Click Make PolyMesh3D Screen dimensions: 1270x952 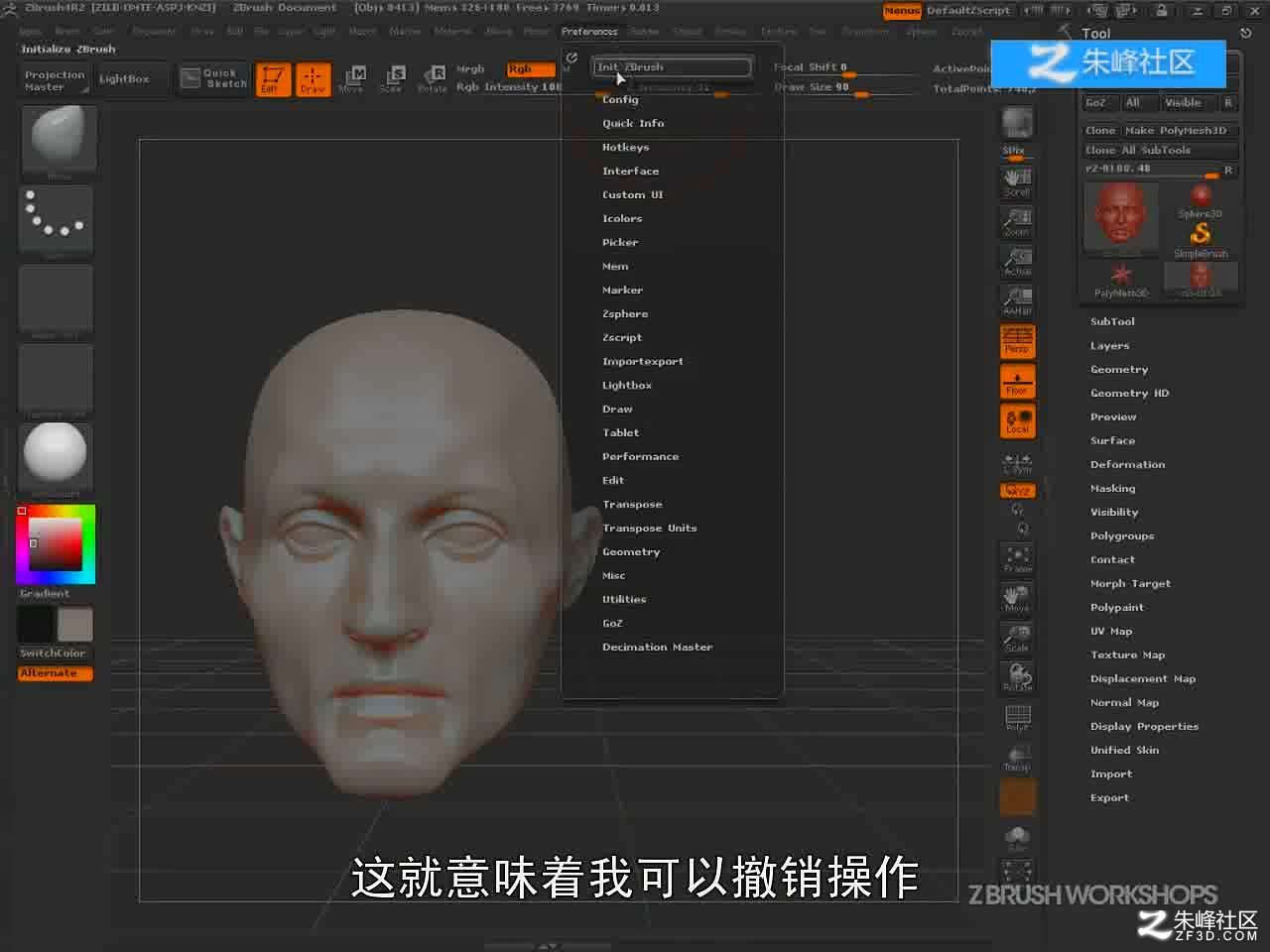pos(1181,131)
